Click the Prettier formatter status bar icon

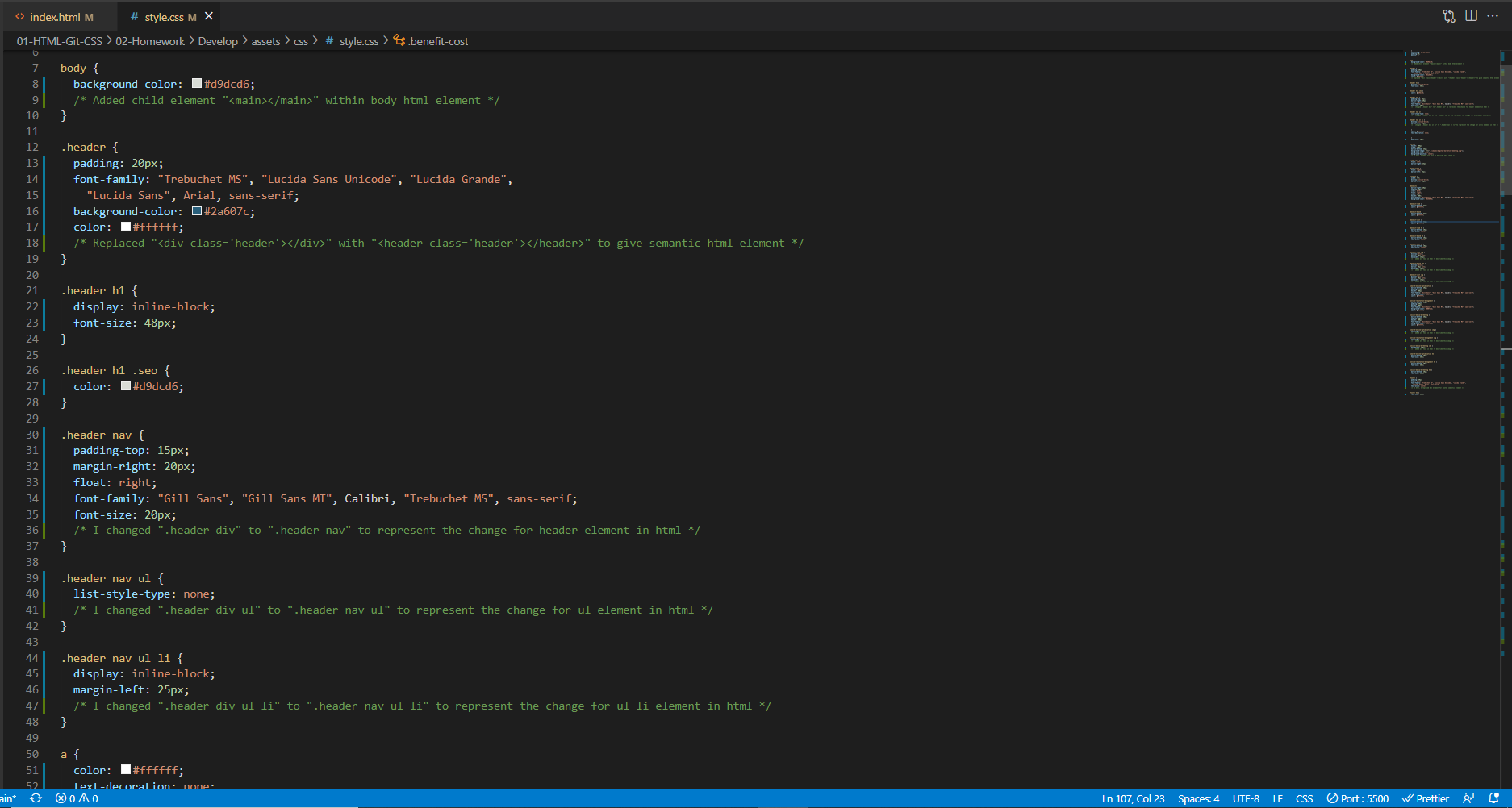click(x=1426, y=798)
